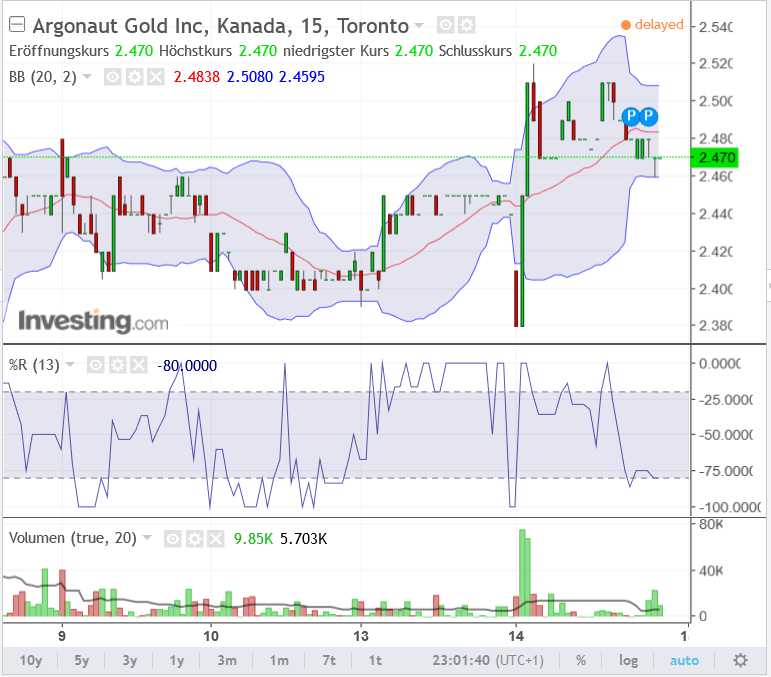The width and height of the screenshot is (771, 677).
Task: Open chart properties gear in bottom bar
Action: pyautogui.click(x=740, y=660)
